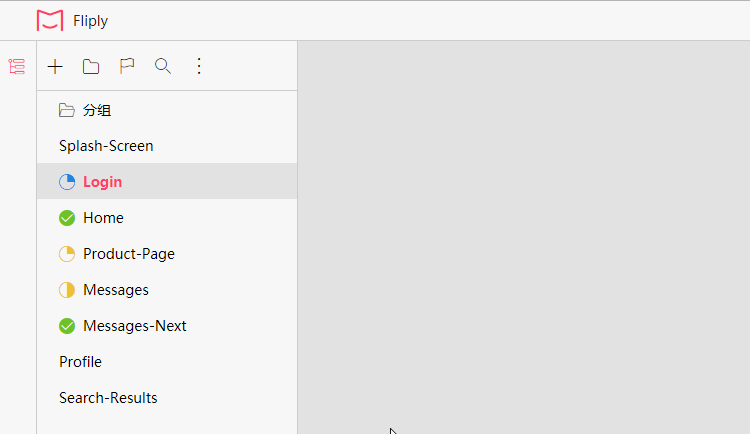Viewport: 750px width, 434px height.
Task: Create a new folder group
Action: (x=91, y=66)
